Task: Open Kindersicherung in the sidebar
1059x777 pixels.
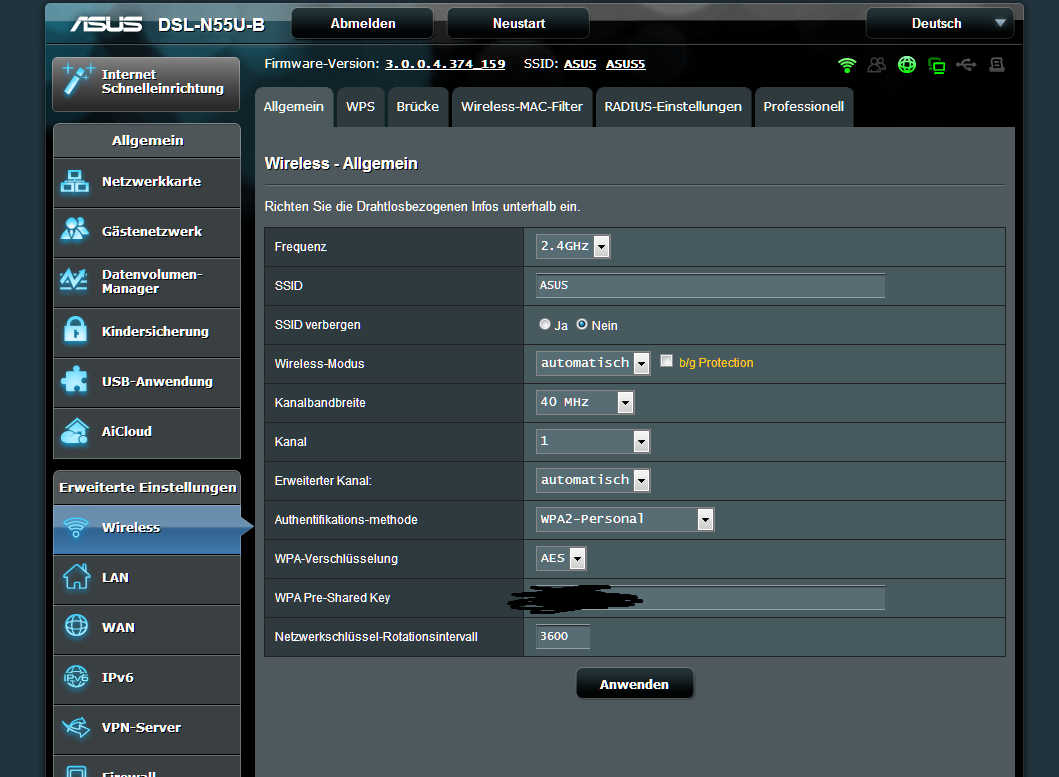Action: (x=147, y=332)
